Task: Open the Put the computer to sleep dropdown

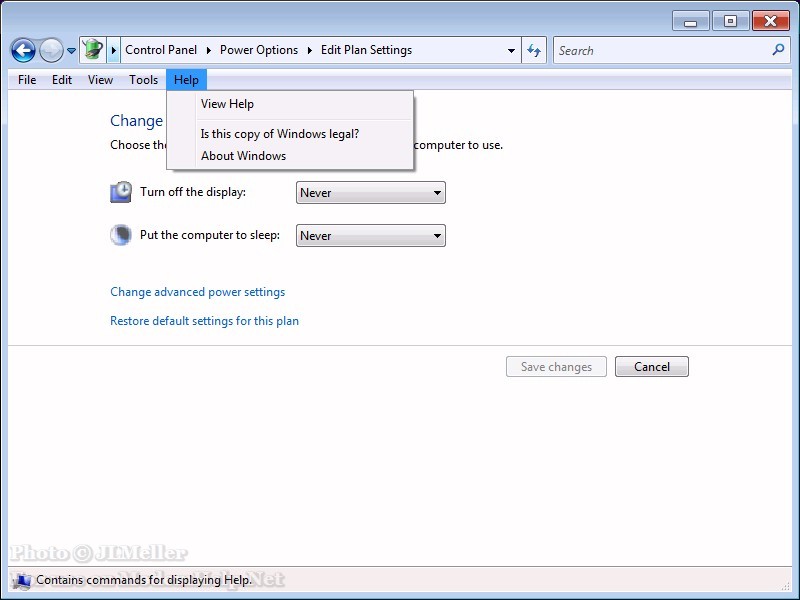Action: 371,236
